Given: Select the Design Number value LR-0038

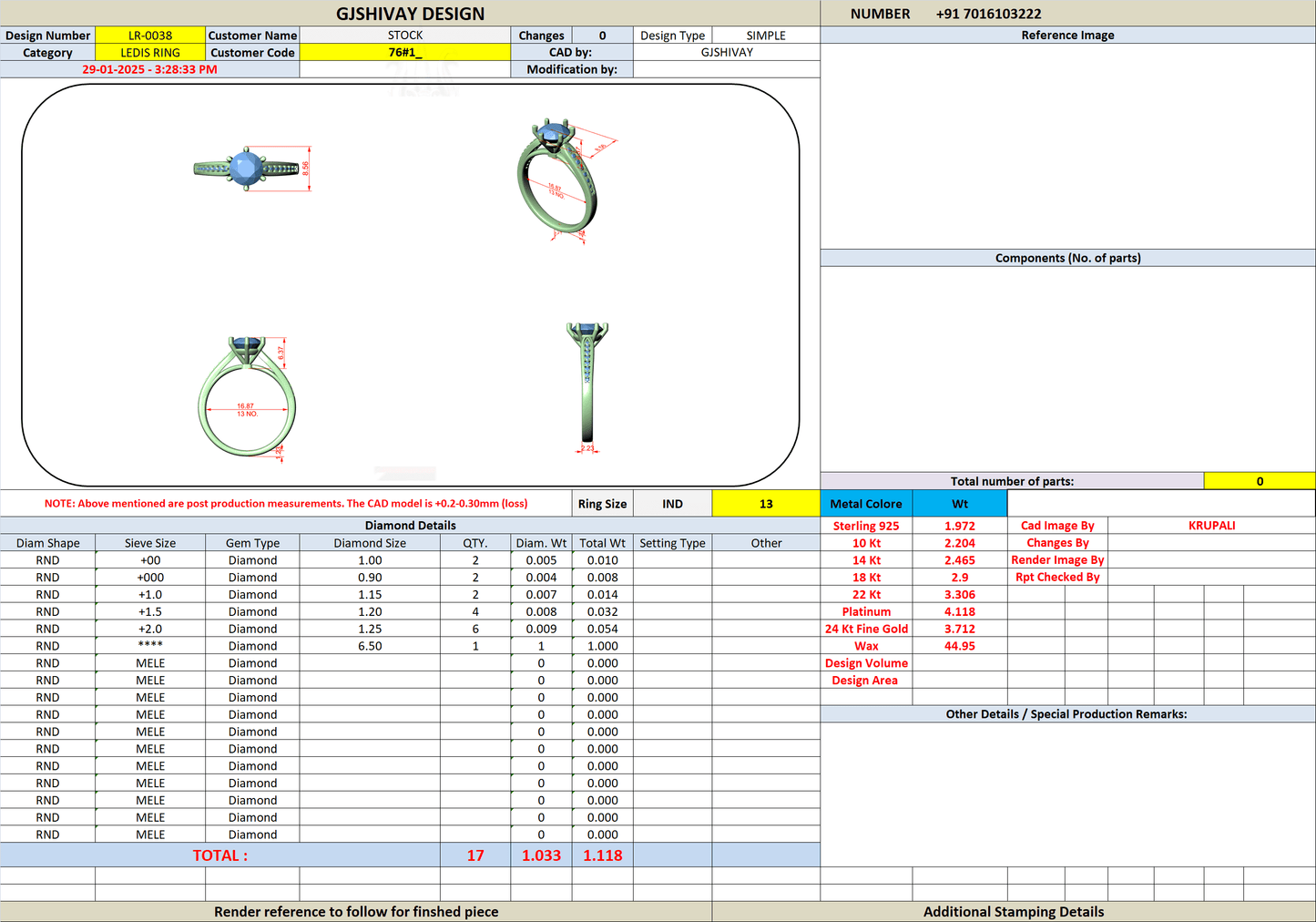Looking at the screenshot, I should click(x=150, y=36).
